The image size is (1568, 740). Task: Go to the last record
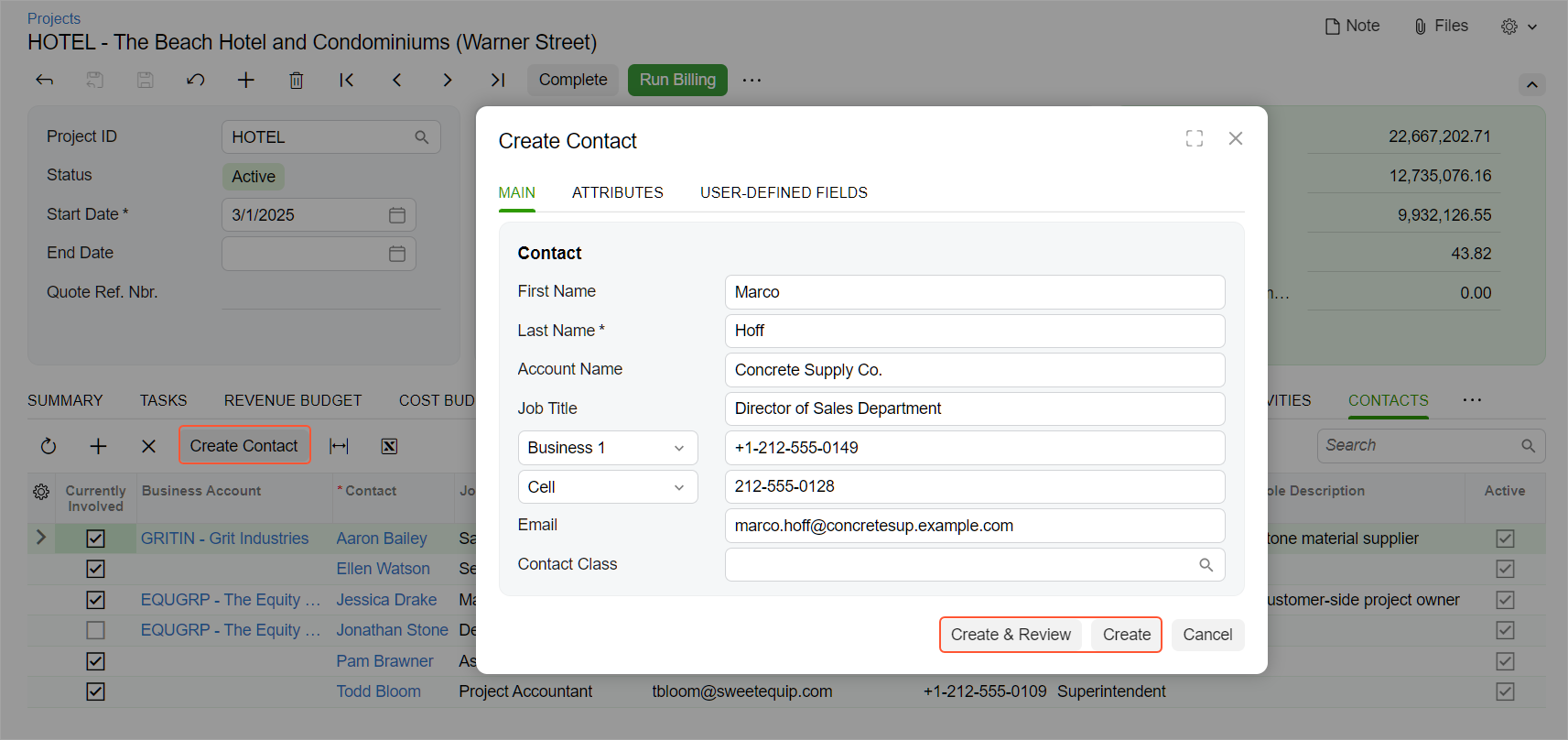(x=497, y=81)
